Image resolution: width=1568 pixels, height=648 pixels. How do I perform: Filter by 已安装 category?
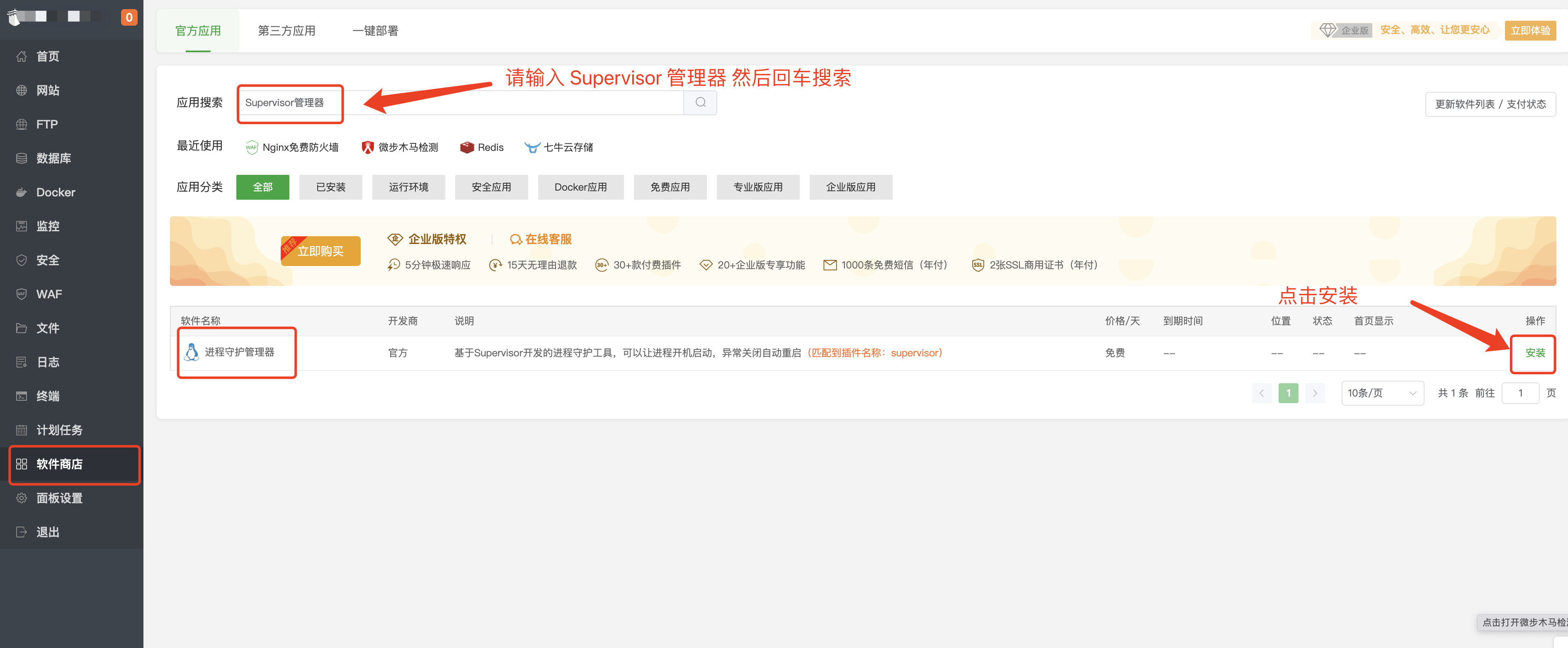[330, 187]
